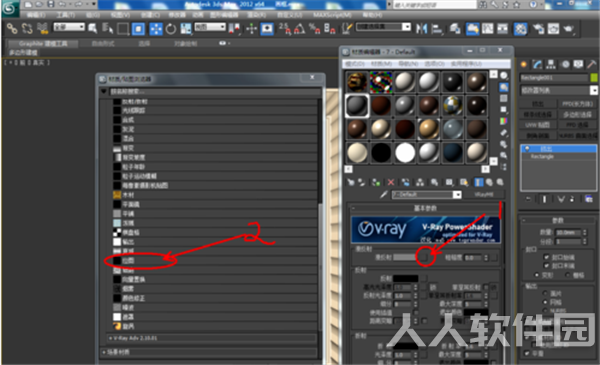The height and width of the screenshot is (365, 600).
Task: Expand the scene materials rollout in browser
Action: pyautogui.click(x=209, y=352)
